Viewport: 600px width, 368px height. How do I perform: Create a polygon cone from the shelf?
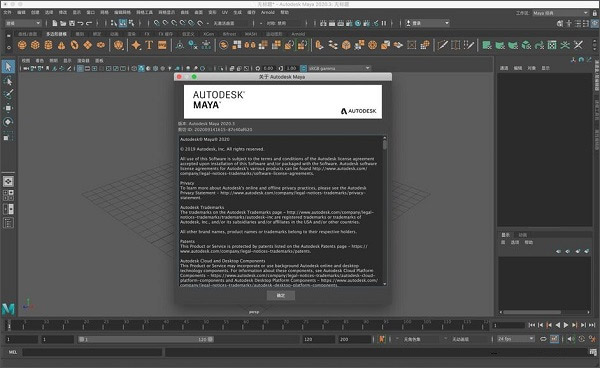(61, 45)
